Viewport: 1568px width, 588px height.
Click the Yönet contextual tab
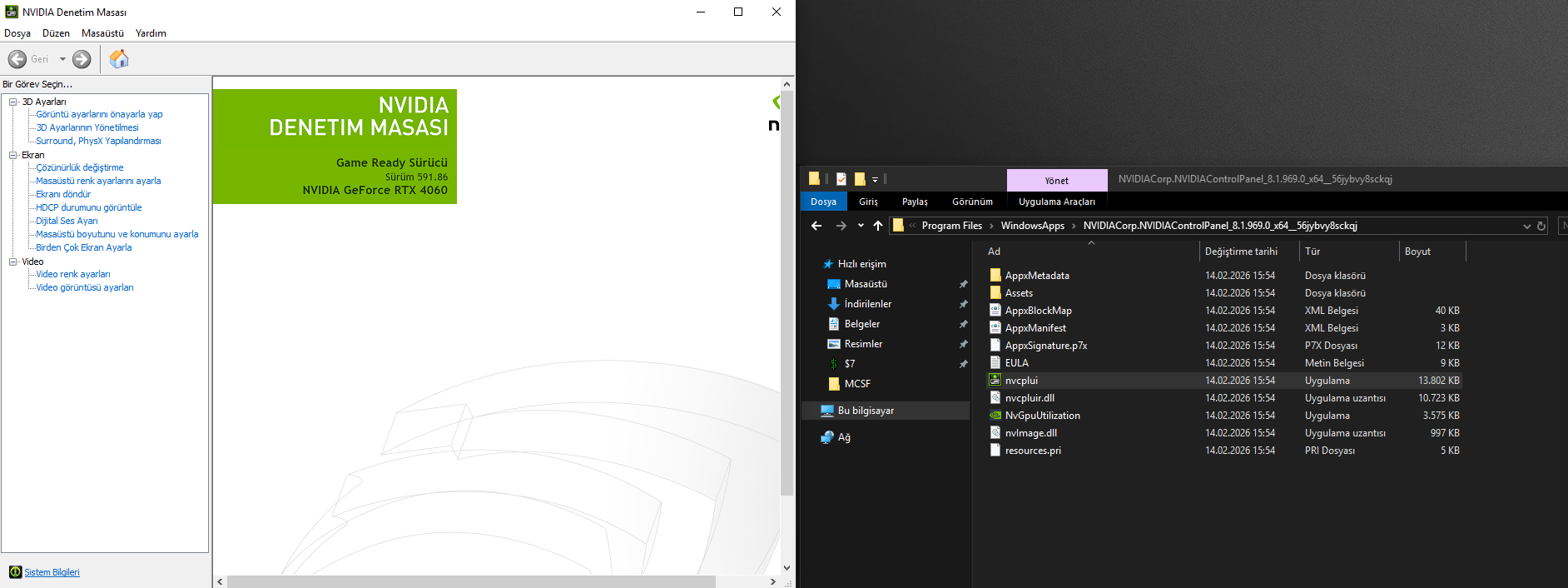point(1057,181)
